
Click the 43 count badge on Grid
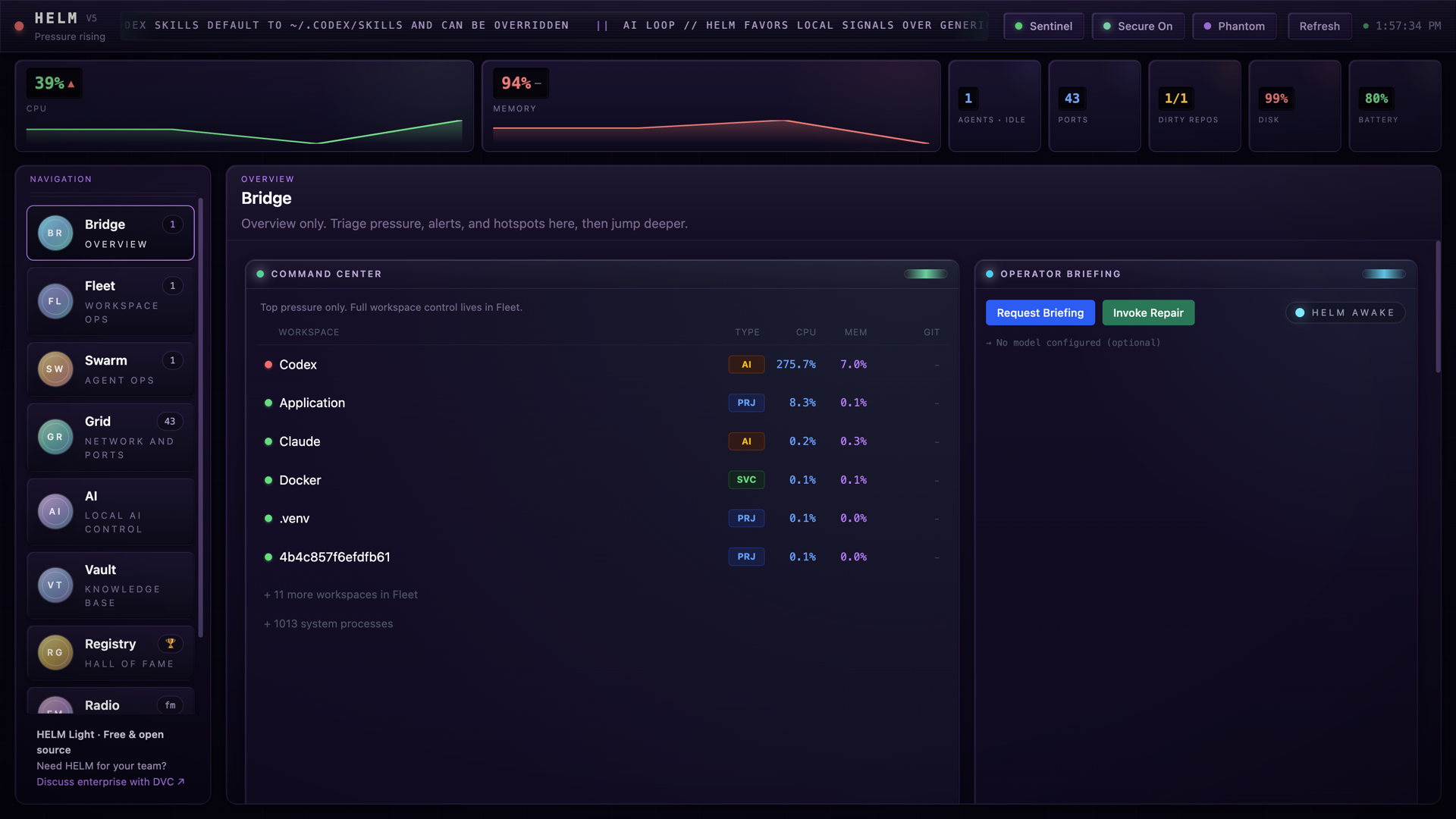(x=170, y=422)
